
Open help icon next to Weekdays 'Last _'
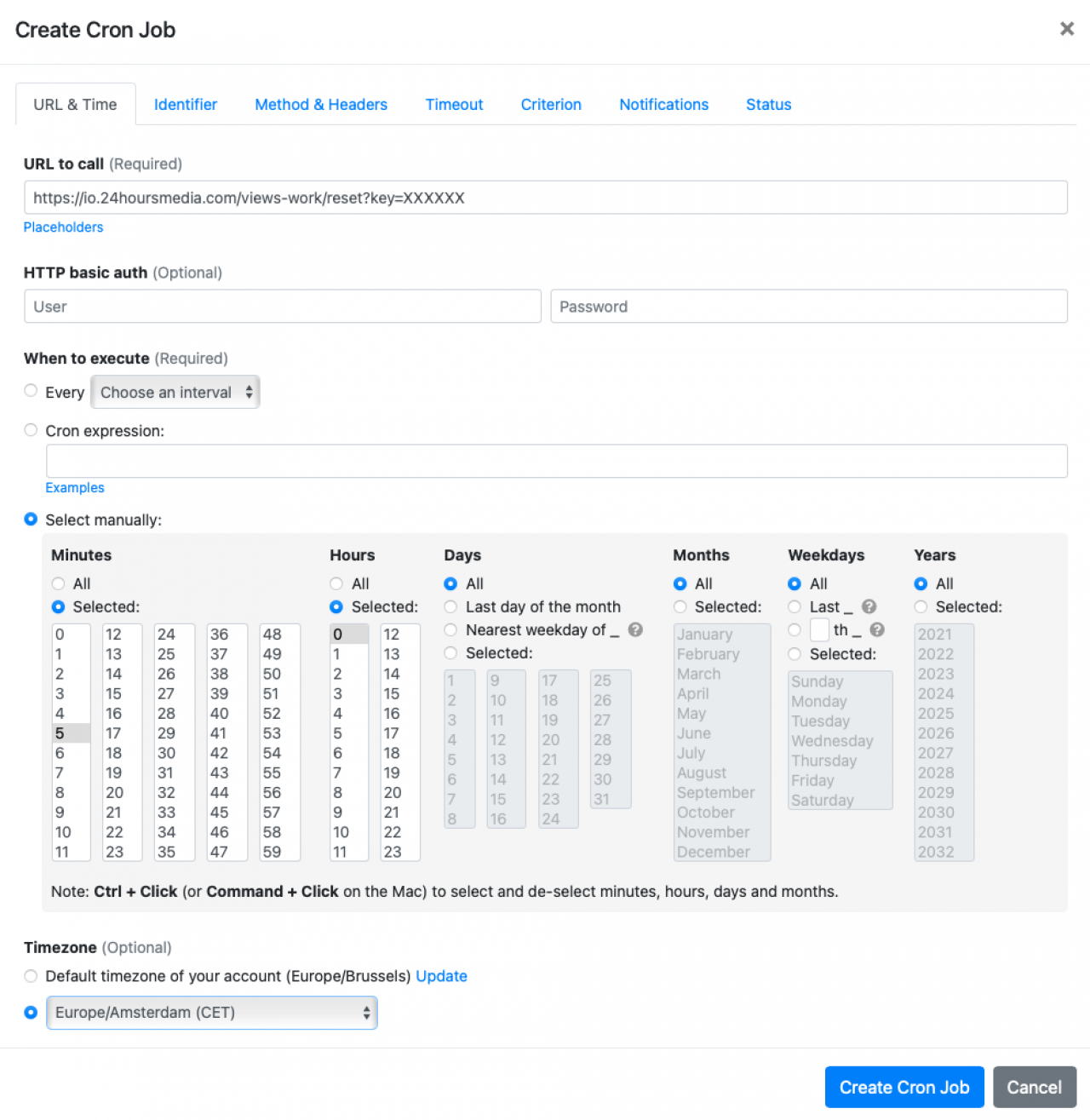[x=869, y=606]
